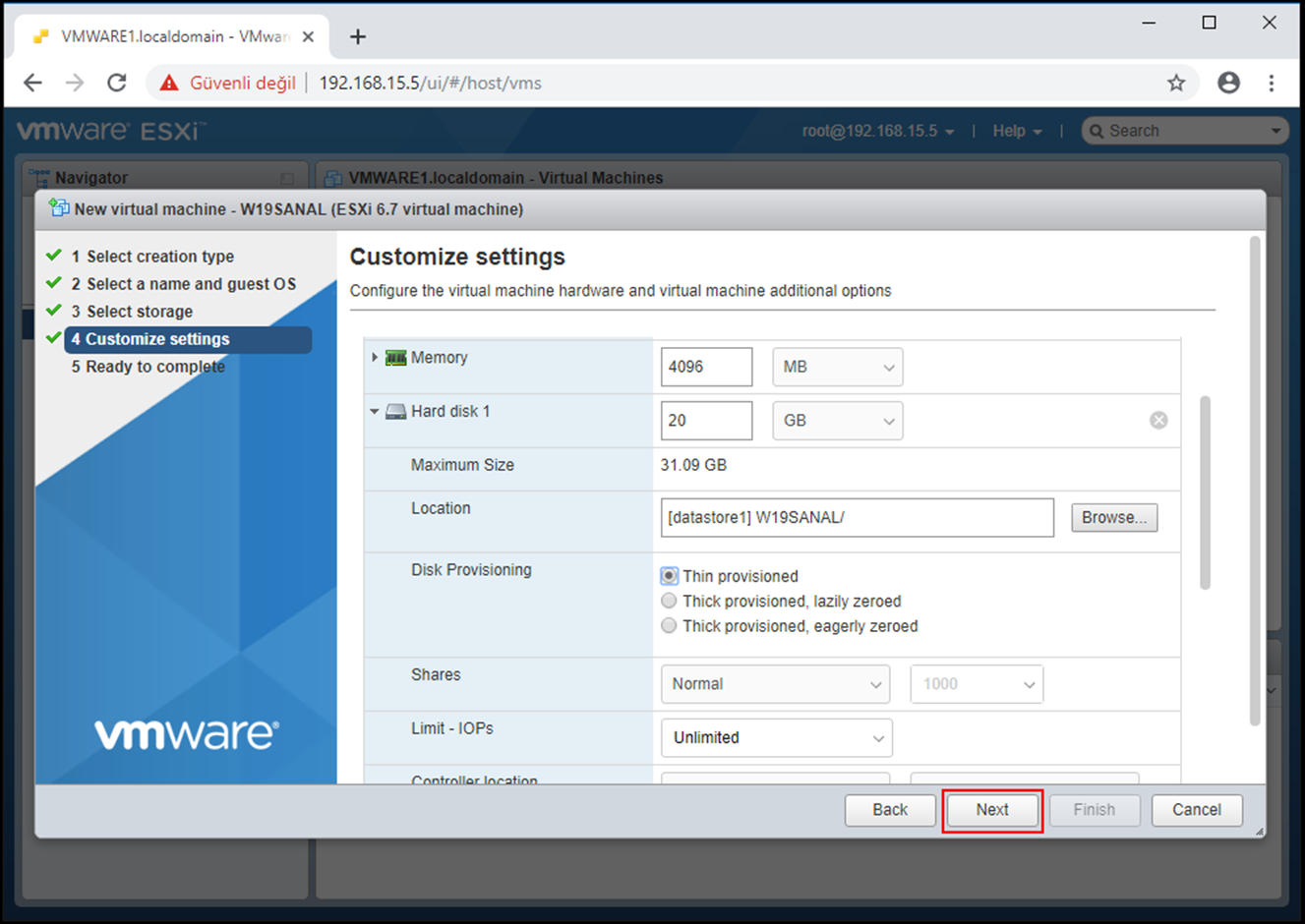The image size is (1305, 924).
Task: Open the Memory unit MB dropdown
Action: 838,367
